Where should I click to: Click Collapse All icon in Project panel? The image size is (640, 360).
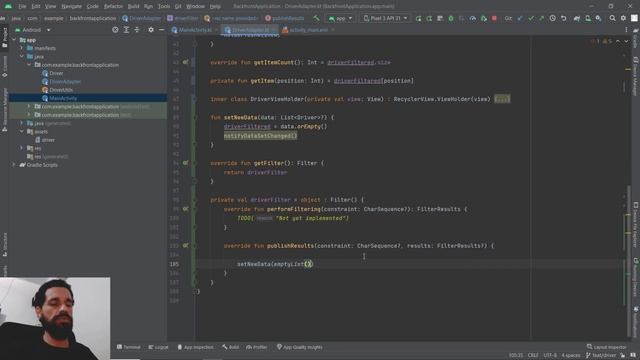tap(137, 30)
